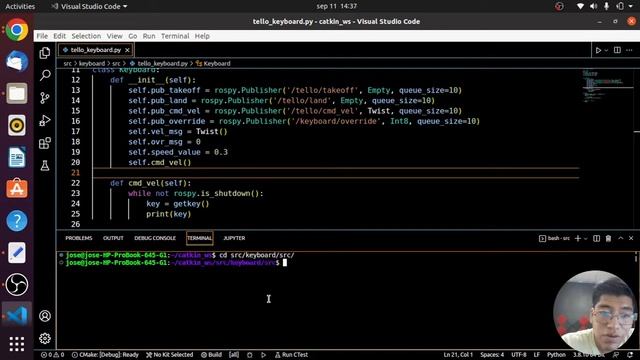Viewport: 640px width, 360px height.
Task: Change end of line sequence via LF
Action: click(537, 355)
